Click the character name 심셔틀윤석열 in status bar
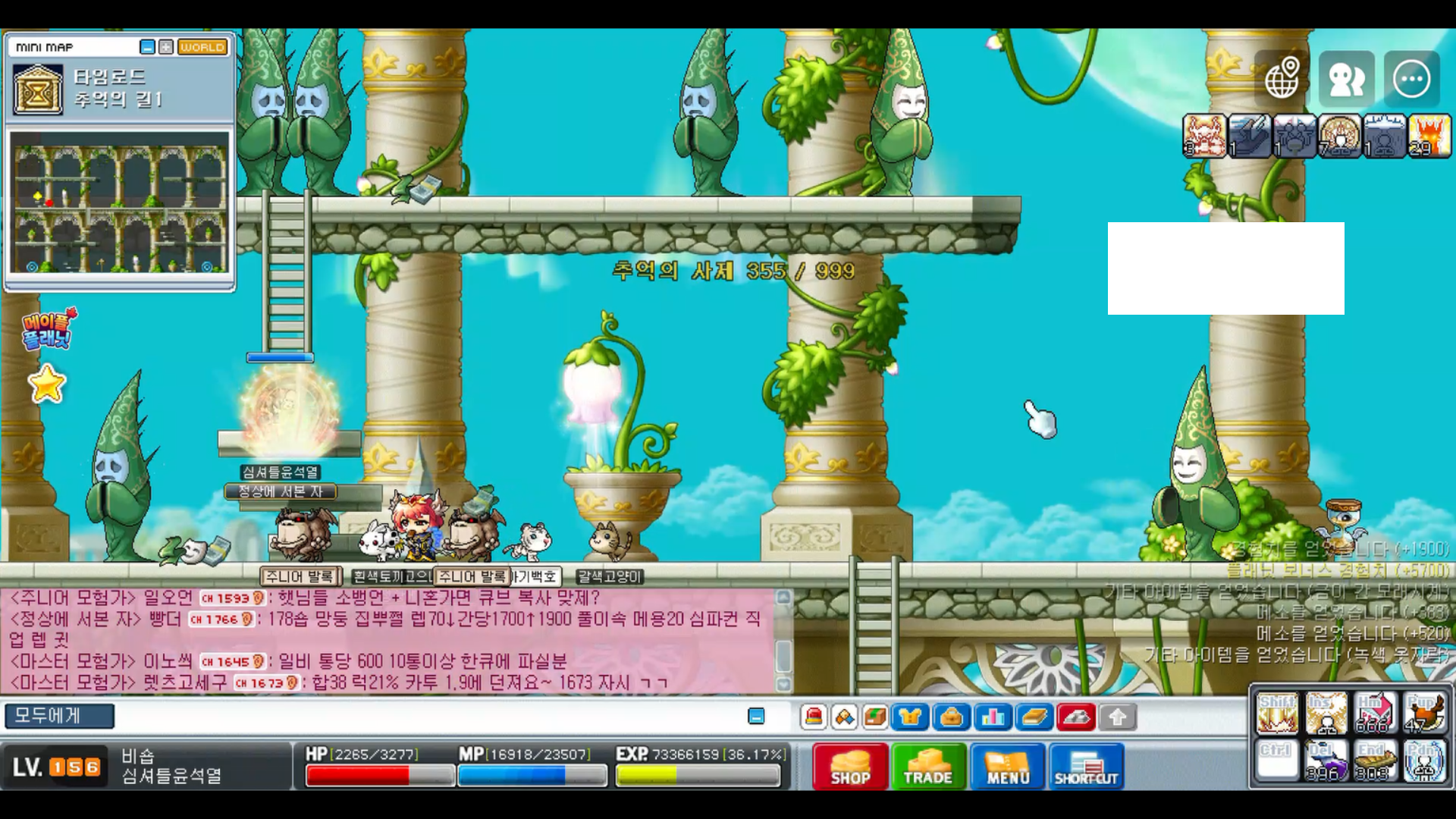Image resolution: width=1456 pixels, height=819 pixels. (x=172, y=776)
